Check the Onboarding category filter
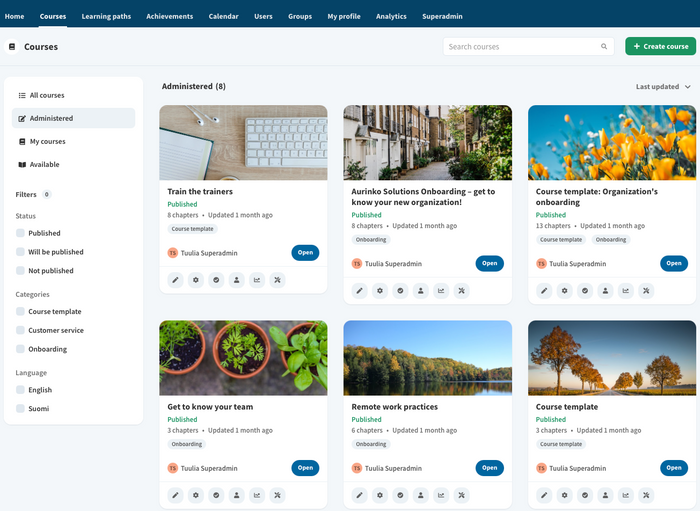This screenshot has width=700, height=511. click(21, 349)
